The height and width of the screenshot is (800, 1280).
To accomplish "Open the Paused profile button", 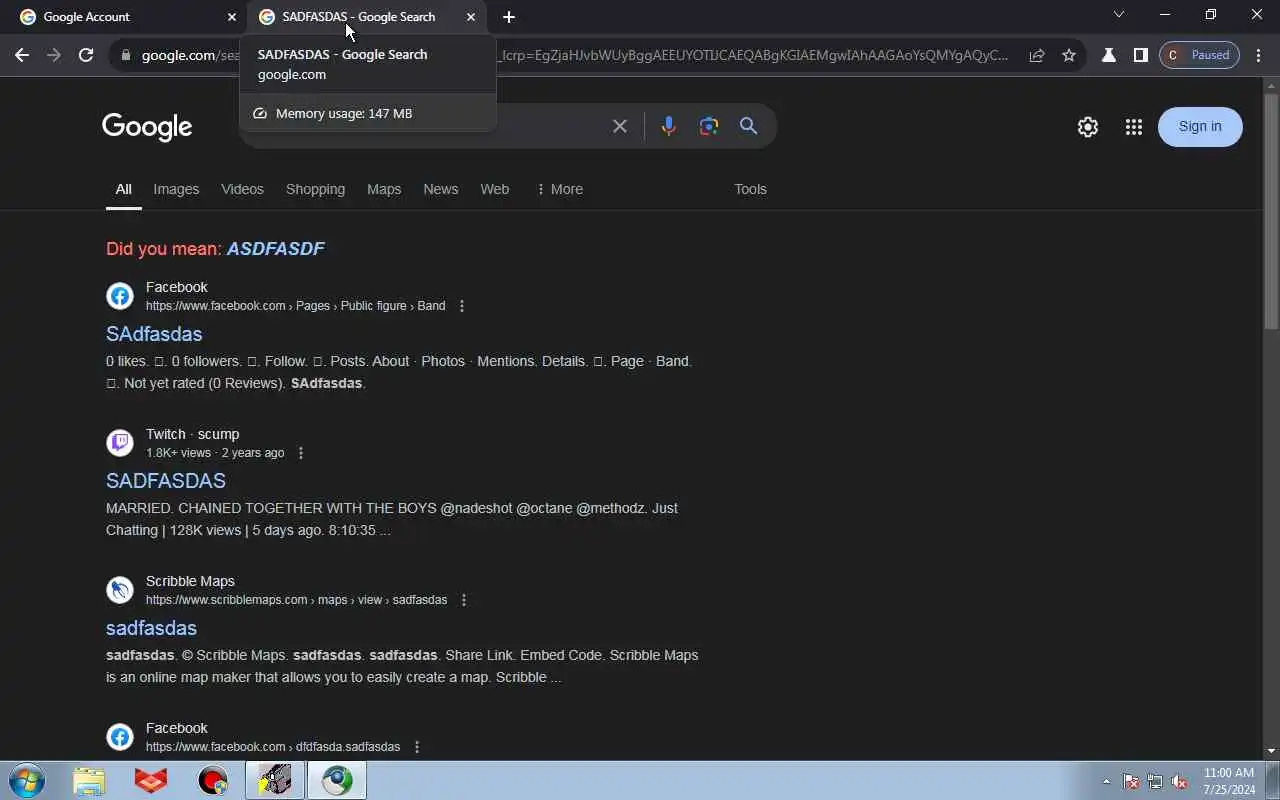I will [x=1199, y=55].
